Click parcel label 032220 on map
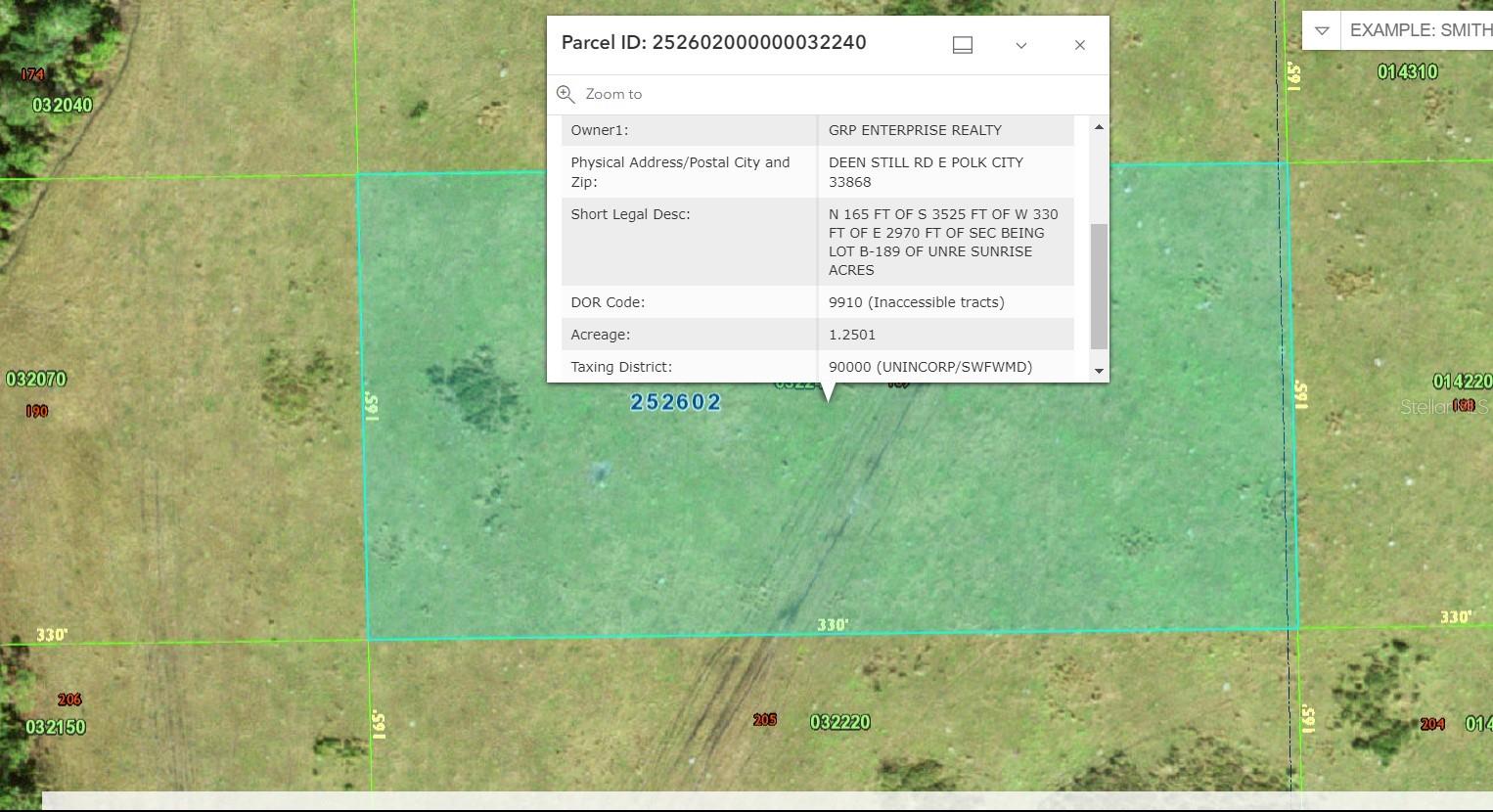Viewport: 1493px width, 812px height. tap(840, 722)
